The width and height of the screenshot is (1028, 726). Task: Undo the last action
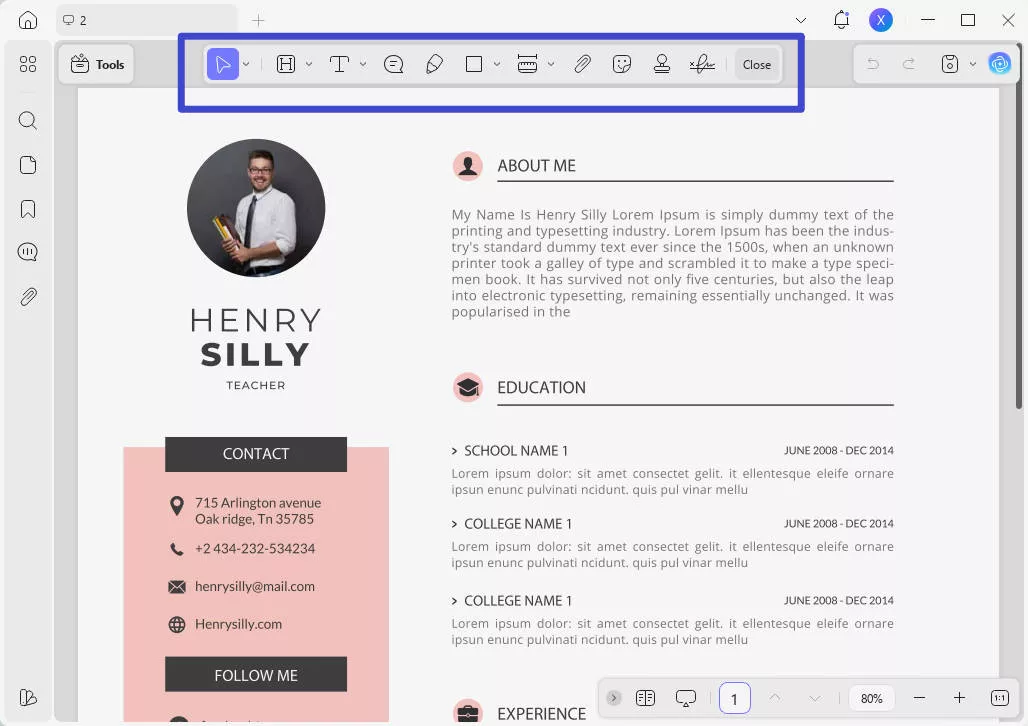pos(873,64)
